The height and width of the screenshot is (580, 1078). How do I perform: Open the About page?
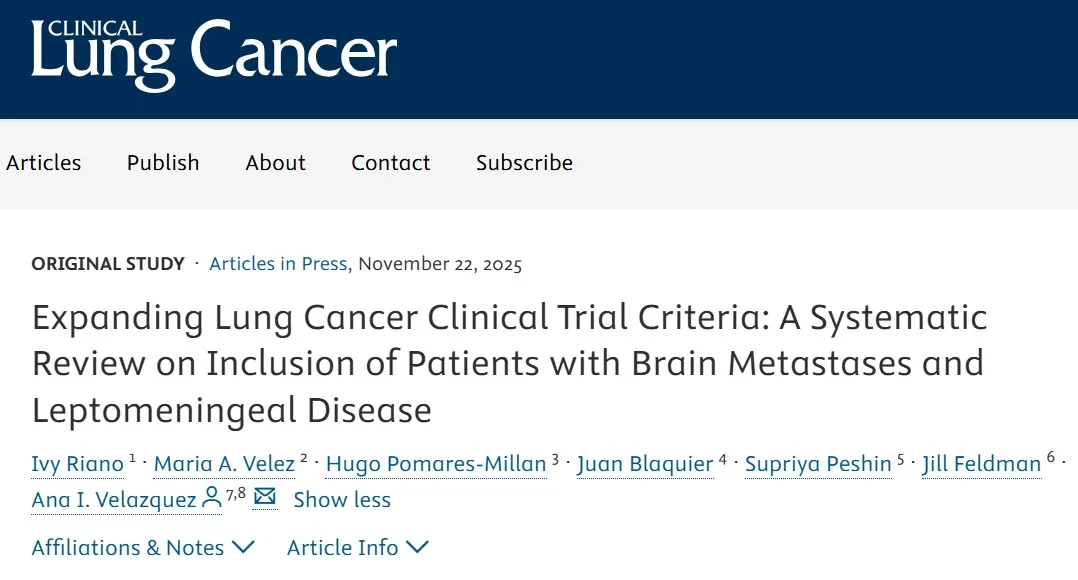[x=275, y=162]
